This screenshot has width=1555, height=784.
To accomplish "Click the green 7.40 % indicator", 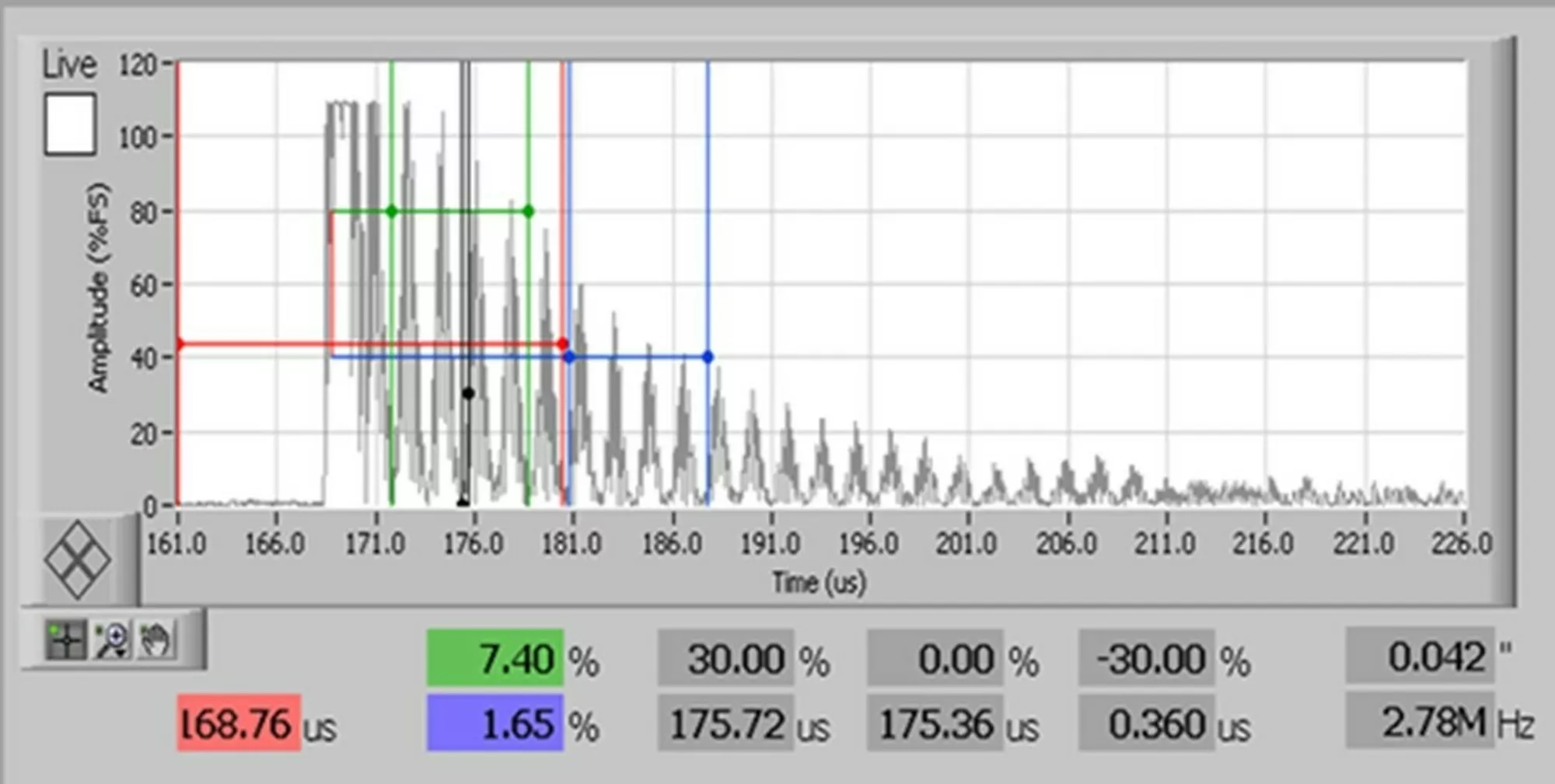I will click(494, 658).
